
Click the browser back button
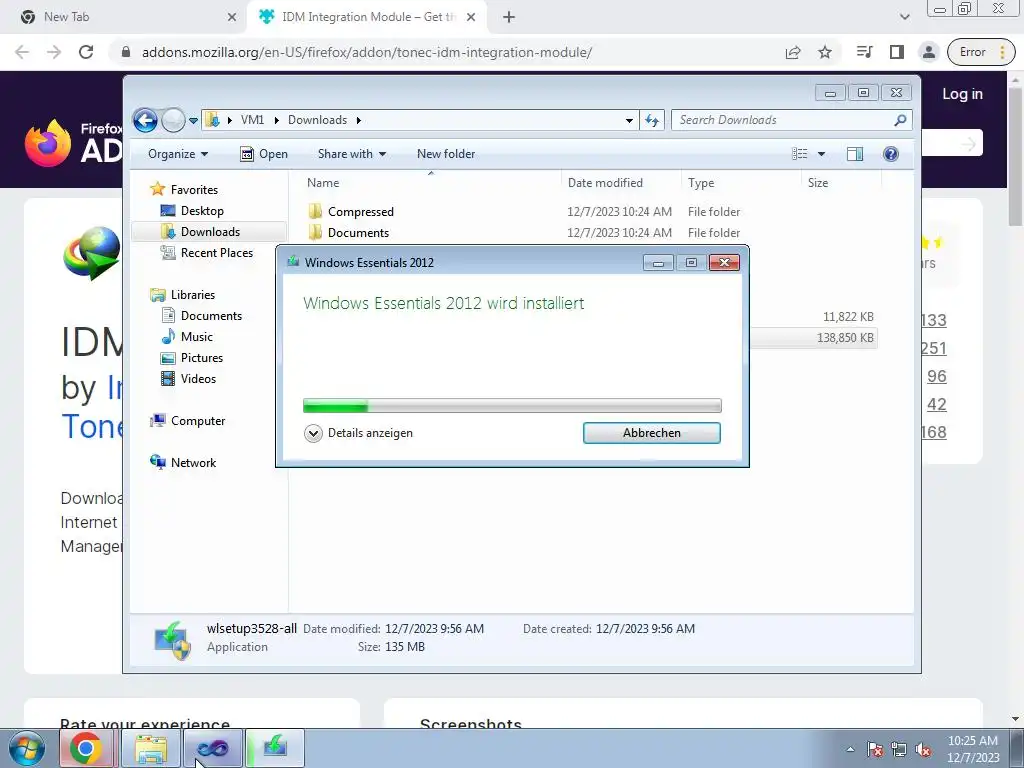[x=22, y=52]
